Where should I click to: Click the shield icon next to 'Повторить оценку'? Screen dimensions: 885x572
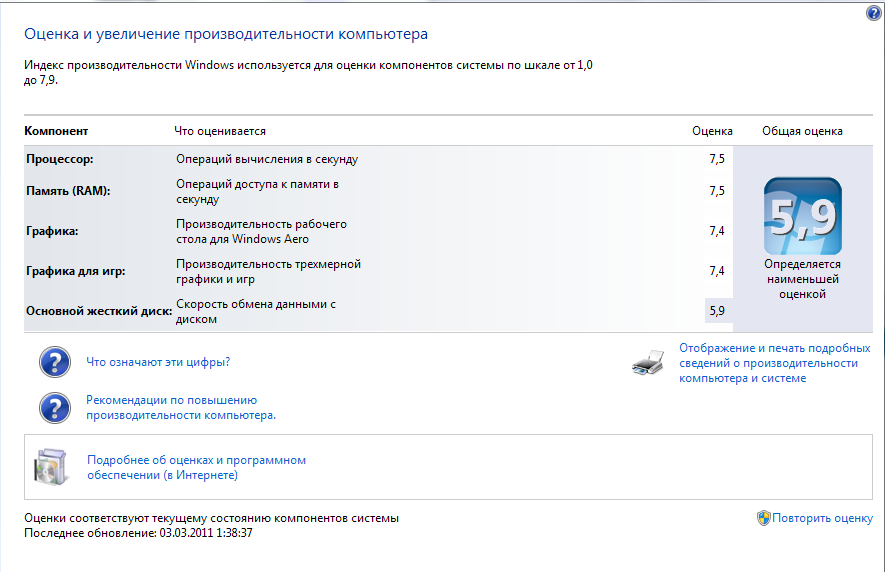(764, 518)
